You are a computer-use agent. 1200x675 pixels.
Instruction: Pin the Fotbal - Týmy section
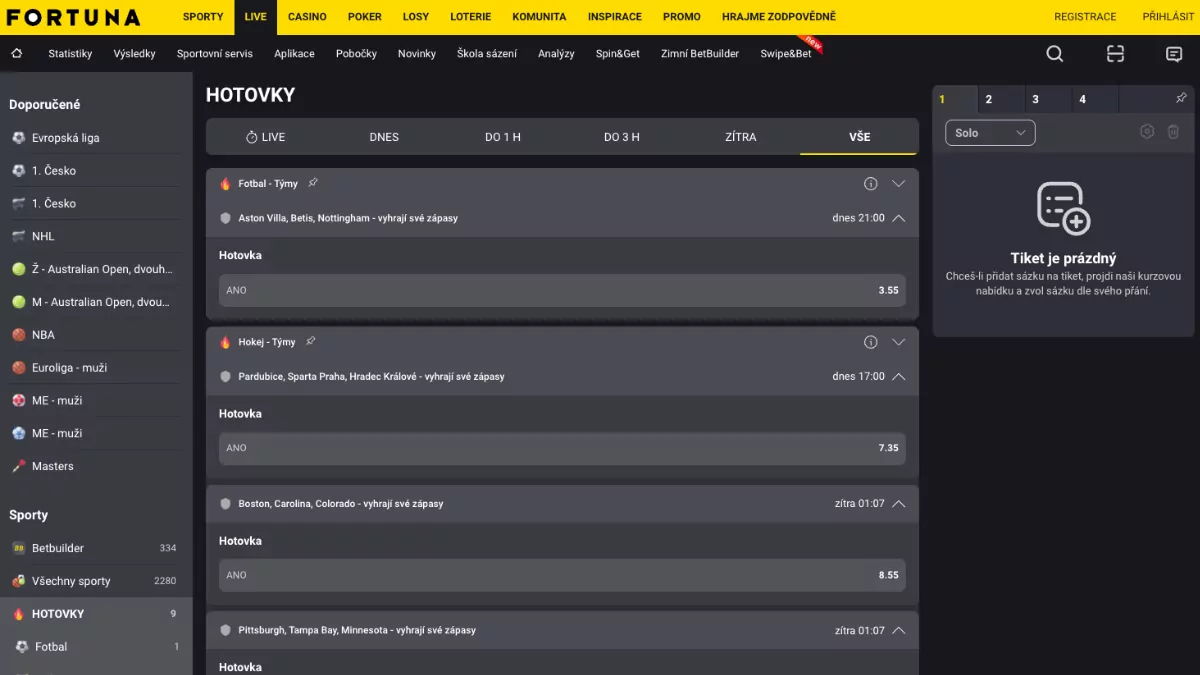[x=313, y=183]
